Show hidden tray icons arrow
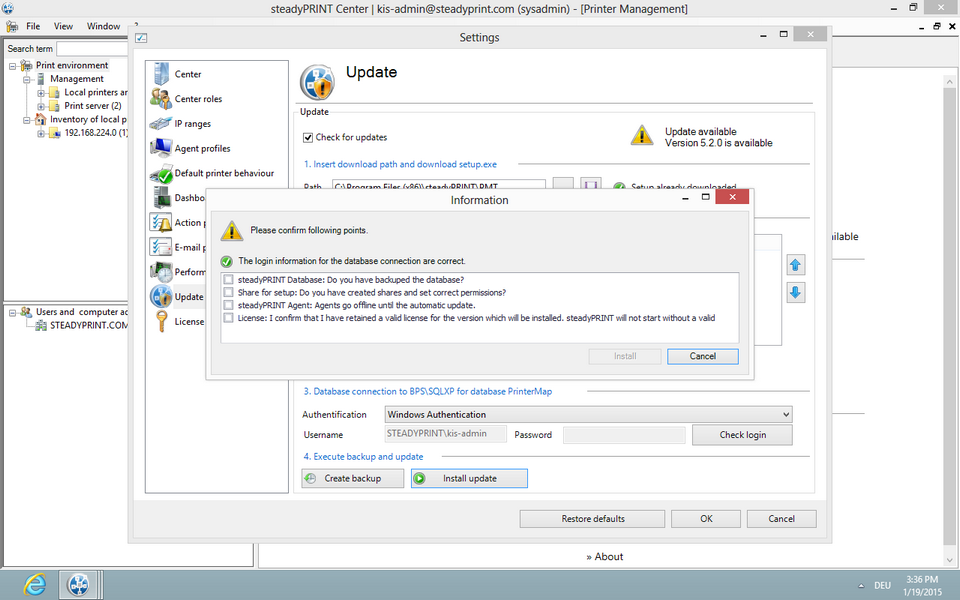Image resolution: width=960 pixels, height=600 pixels. [x=861, y=585]
